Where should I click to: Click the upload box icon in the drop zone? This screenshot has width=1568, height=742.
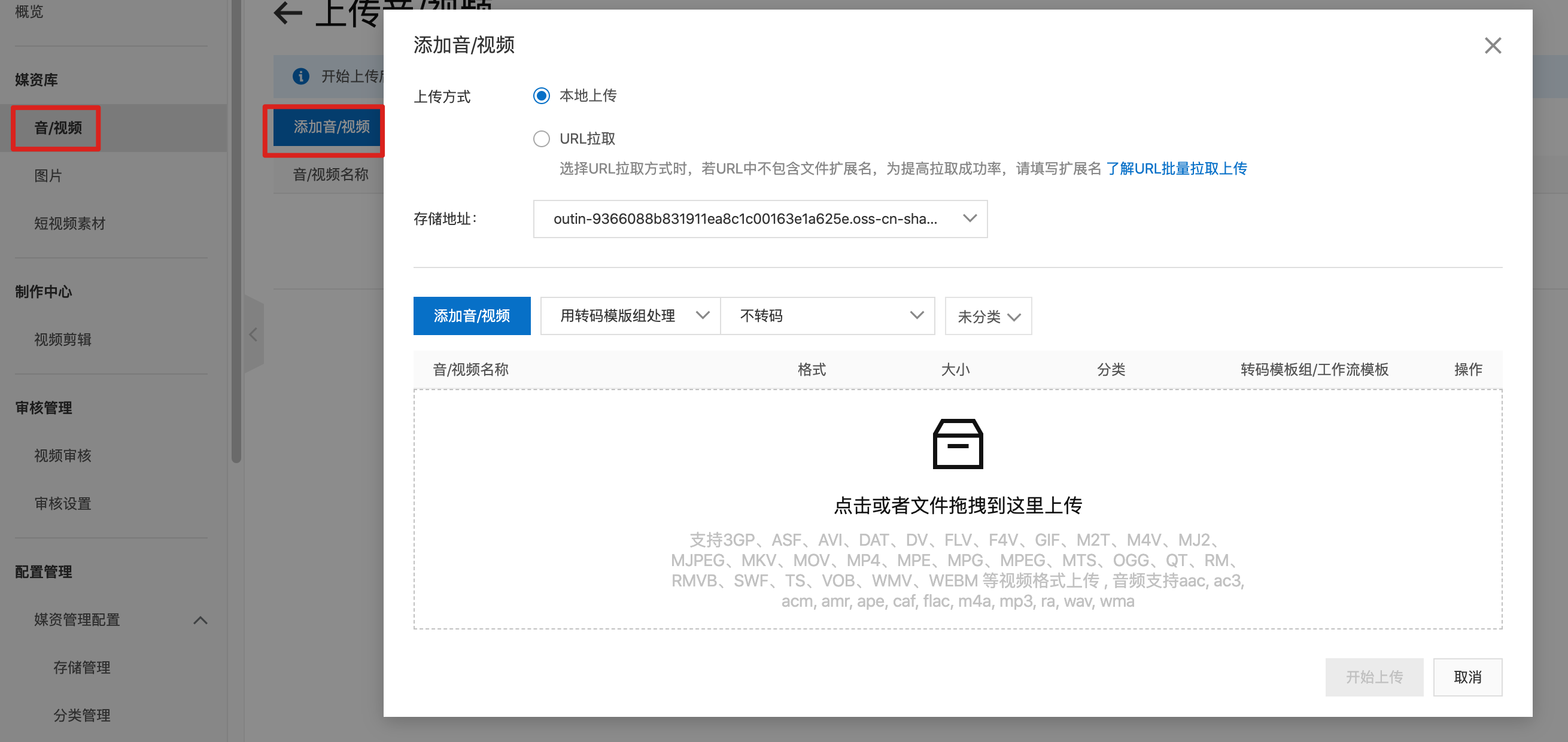click(x=958, y=444)
